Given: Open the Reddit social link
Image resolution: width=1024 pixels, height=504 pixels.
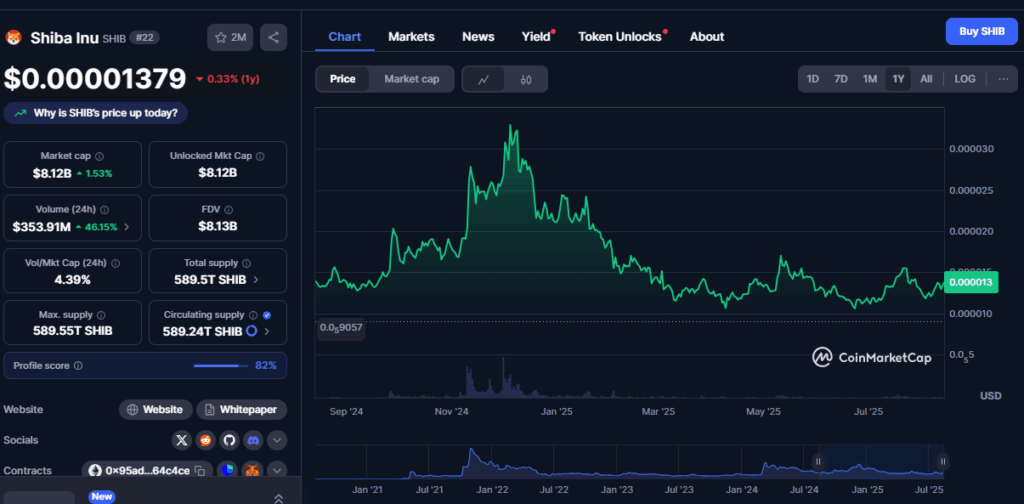Looking at the screenshot, I should (206, 441).
